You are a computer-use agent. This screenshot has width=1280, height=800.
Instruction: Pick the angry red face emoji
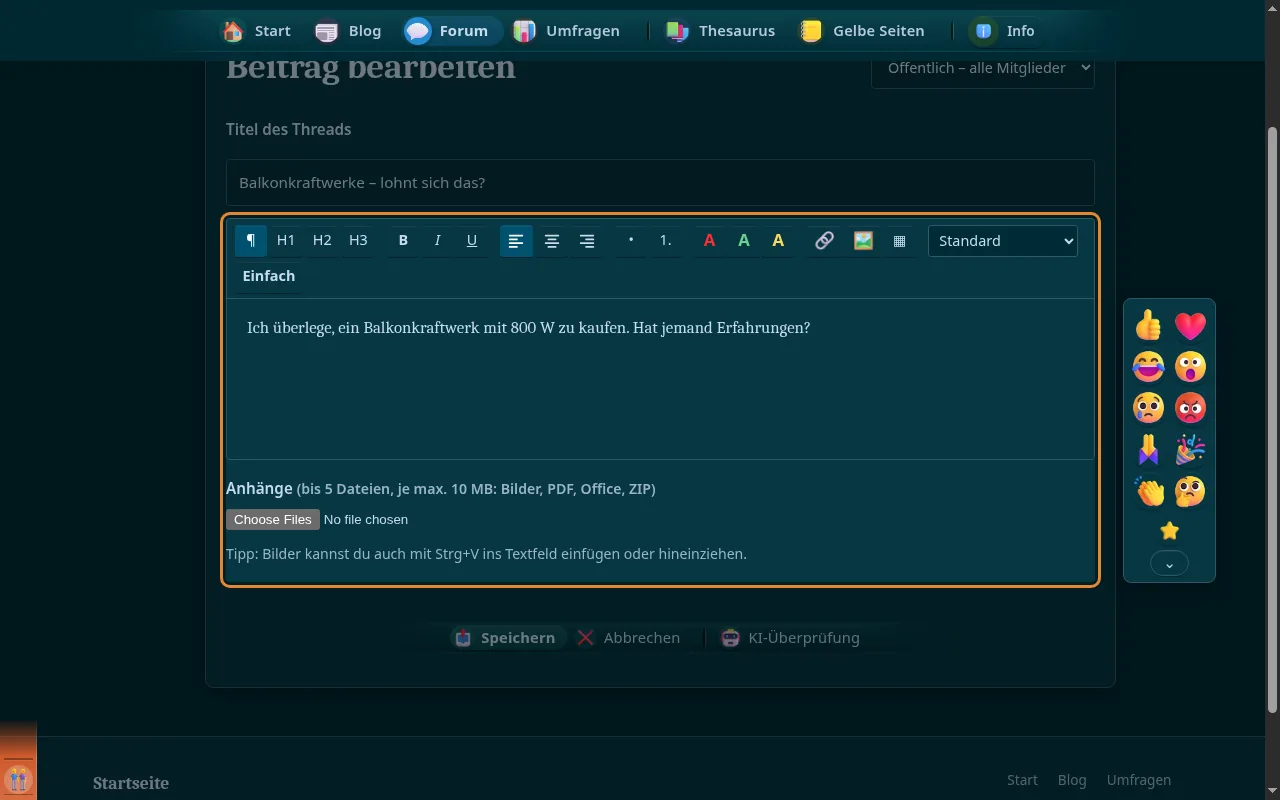(1190, 408)
